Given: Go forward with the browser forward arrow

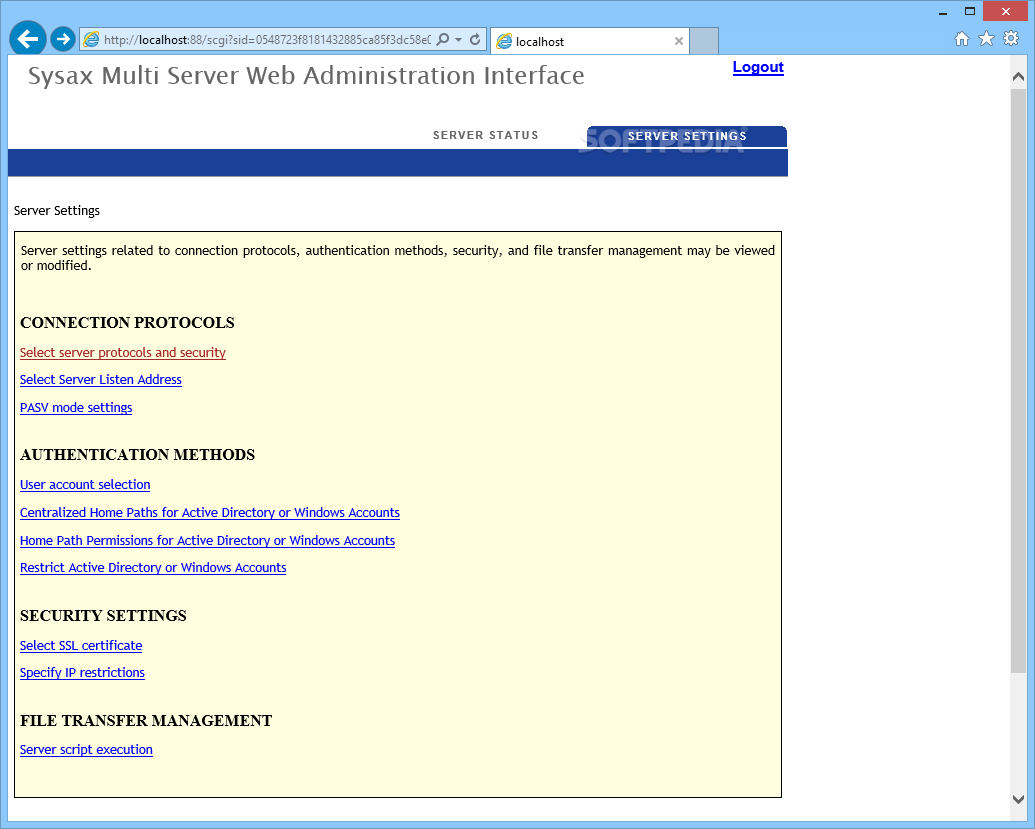Looking at the screenshot, I should (63, 40).
